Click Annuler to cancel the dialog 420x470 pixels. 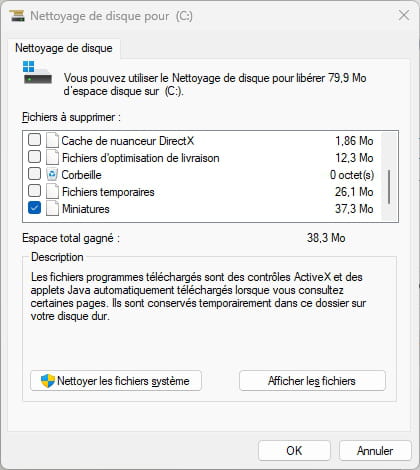tap(375, 451)
